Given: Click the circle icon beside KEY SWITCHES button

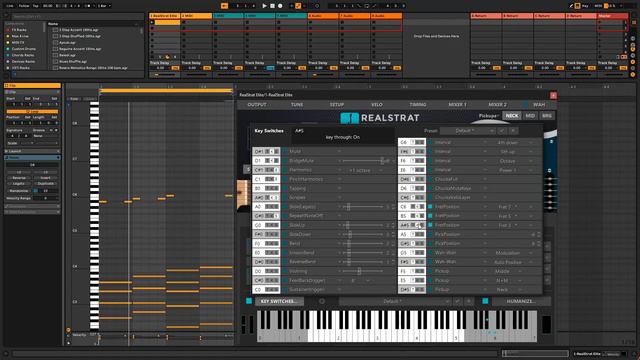Looking at the screenshot, I should pyautogui.click(x=322, y=301).
